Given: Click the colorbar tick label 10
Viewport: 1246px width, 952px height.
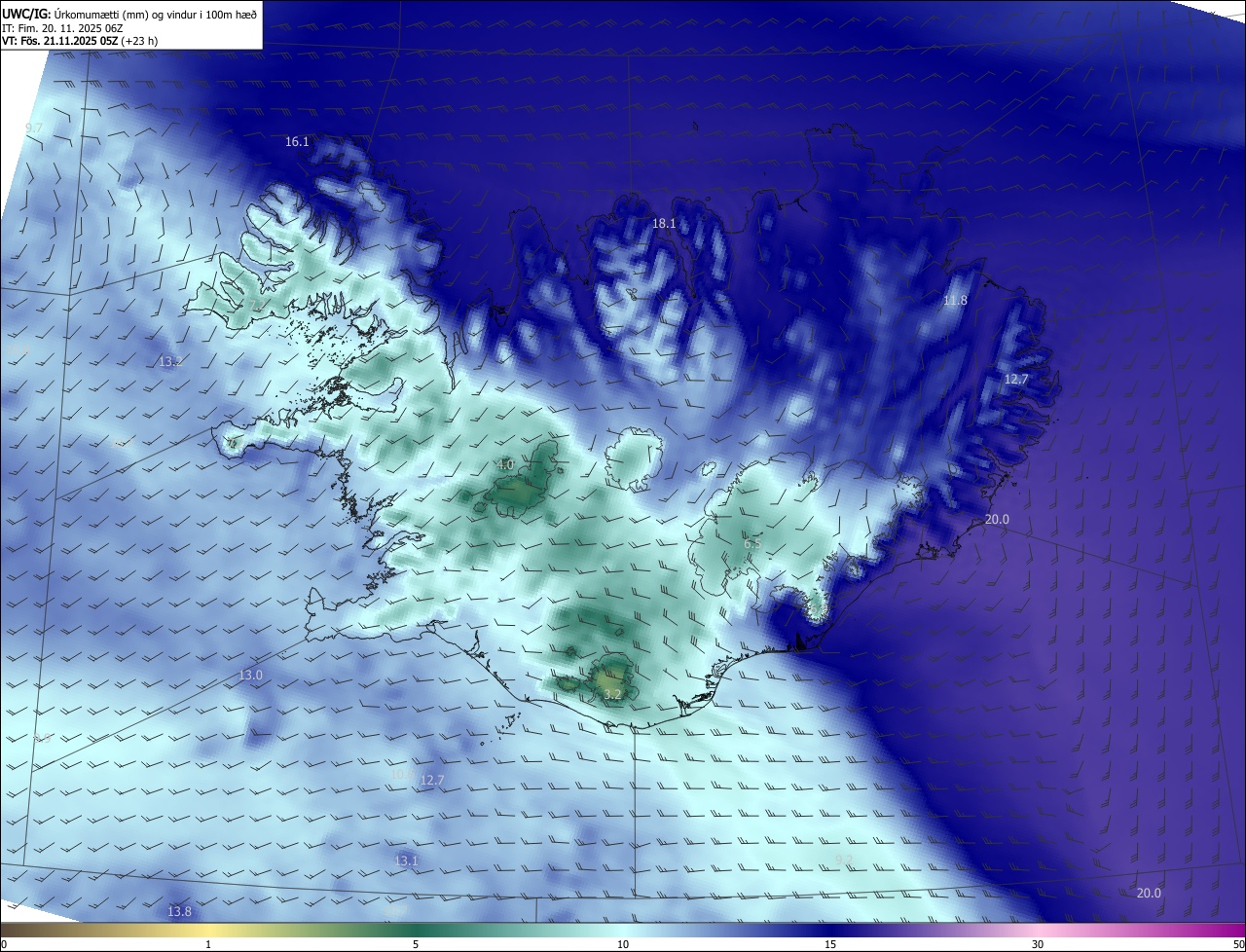Looking at the screenshot, I should point(623,944).
